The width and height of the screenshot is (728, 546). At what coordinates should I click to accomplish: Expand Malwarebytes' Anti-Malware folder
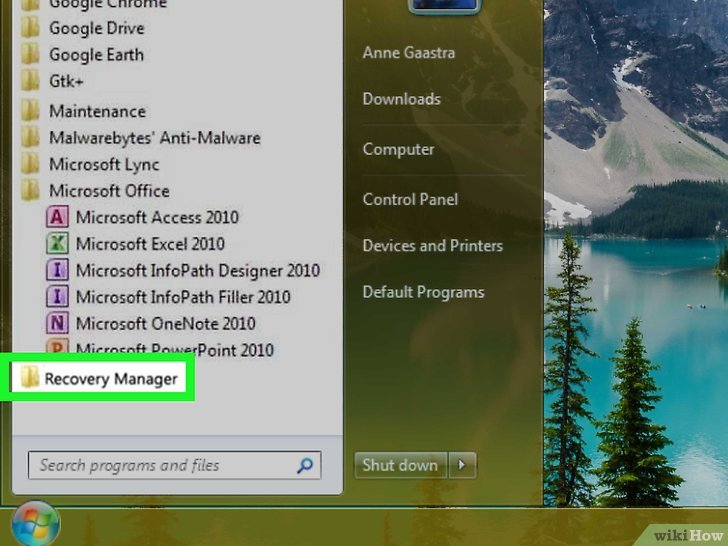(141, 138)
